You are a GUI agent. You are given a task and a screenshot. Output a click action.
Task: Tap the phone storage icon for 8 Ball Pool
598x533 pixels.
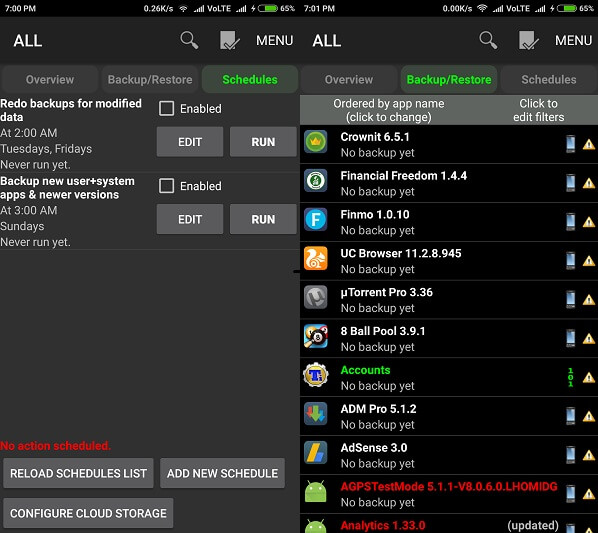(x=571, y=338)
